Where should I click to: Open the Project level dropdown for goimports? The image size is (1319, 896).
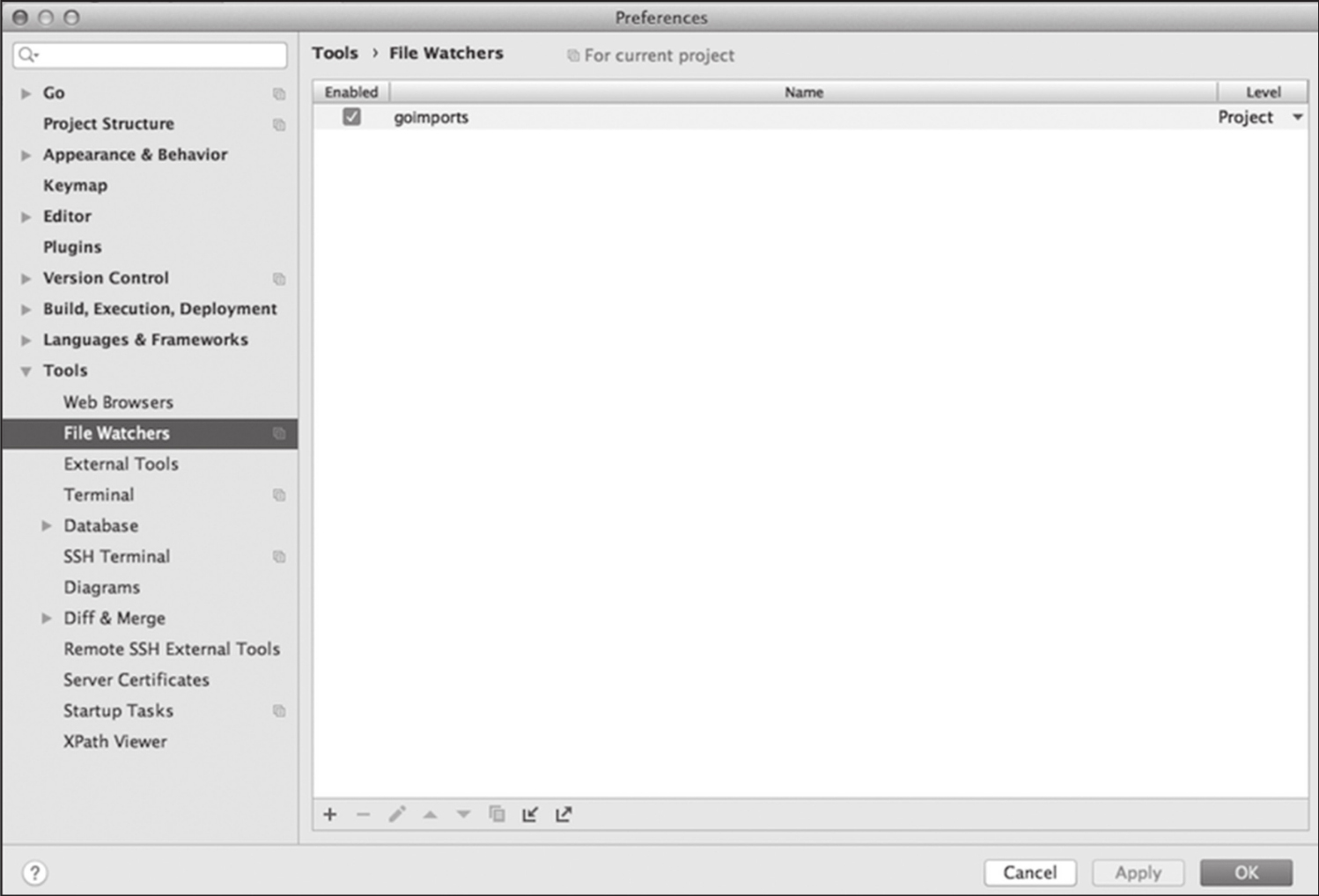coord(1297,117)
